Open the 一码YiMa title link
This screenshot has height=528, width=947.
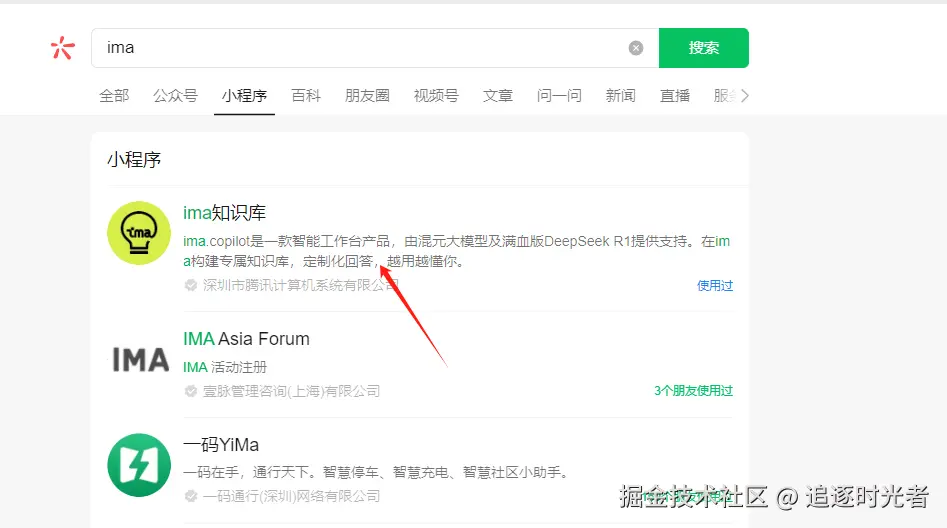pyautogui.click(x=221, y=445)
